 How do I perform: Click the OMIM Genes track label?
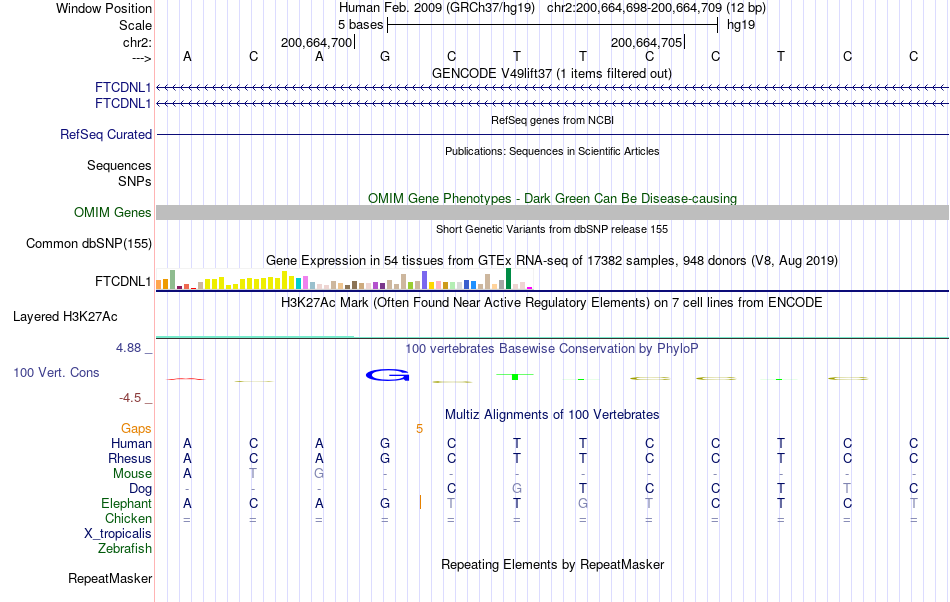coord(113,213)
